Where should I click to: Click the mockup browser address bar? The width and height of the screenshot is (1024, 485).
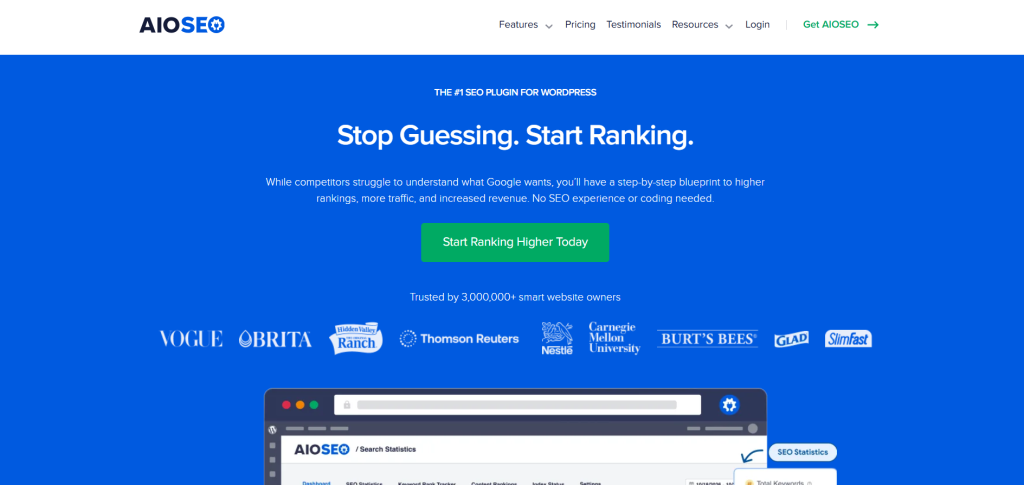(x=517, y=405)
